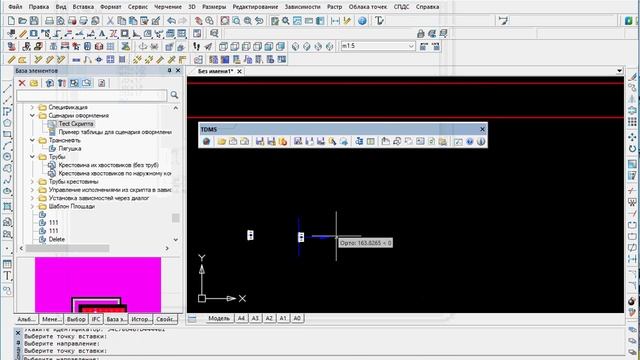Click the footprints icon in third toolbar
640x360 pixels.
click(197, 47)
